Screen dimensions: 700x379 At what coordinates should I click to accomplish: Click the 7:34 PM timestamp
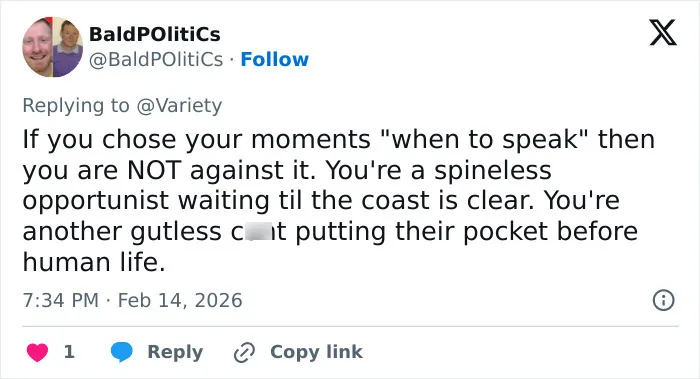point(61,300)
